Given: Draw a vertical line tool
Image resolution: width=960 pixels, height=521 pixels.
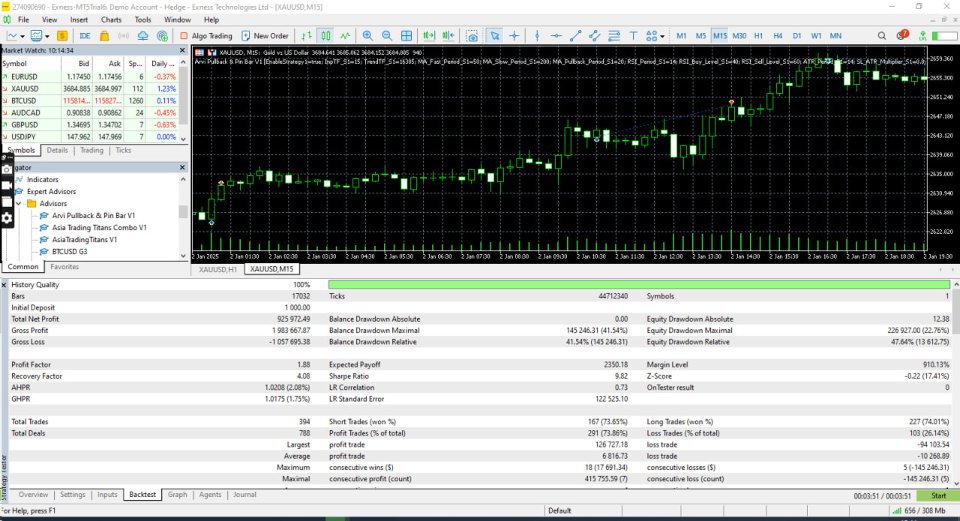Looking at the screenshot, I should pyautogui.click(x=537, y=36).
